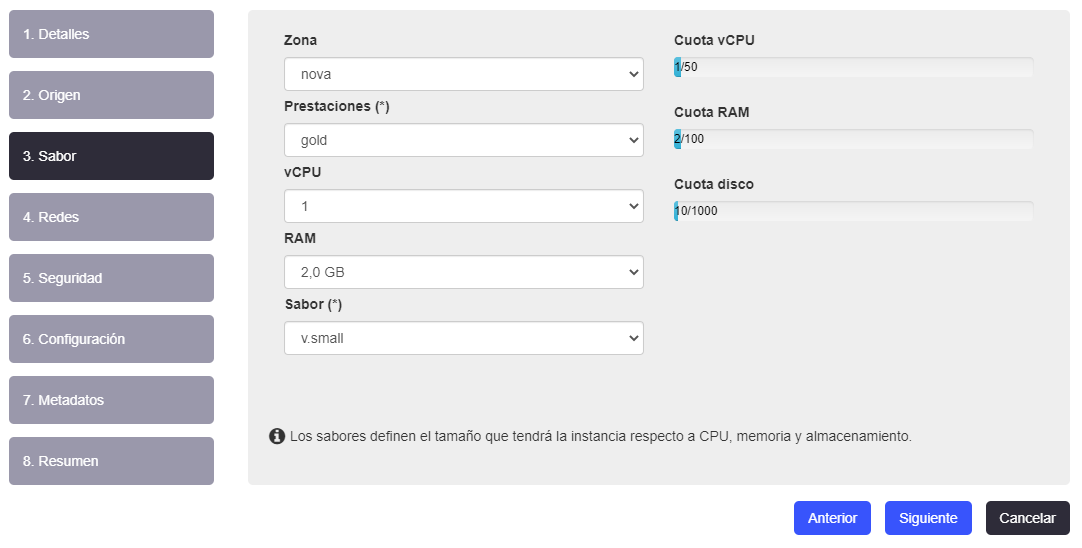The image size is (1082, 548).
Task: Go to the 7. Metadatos step
Action: [x=111, y=400]
